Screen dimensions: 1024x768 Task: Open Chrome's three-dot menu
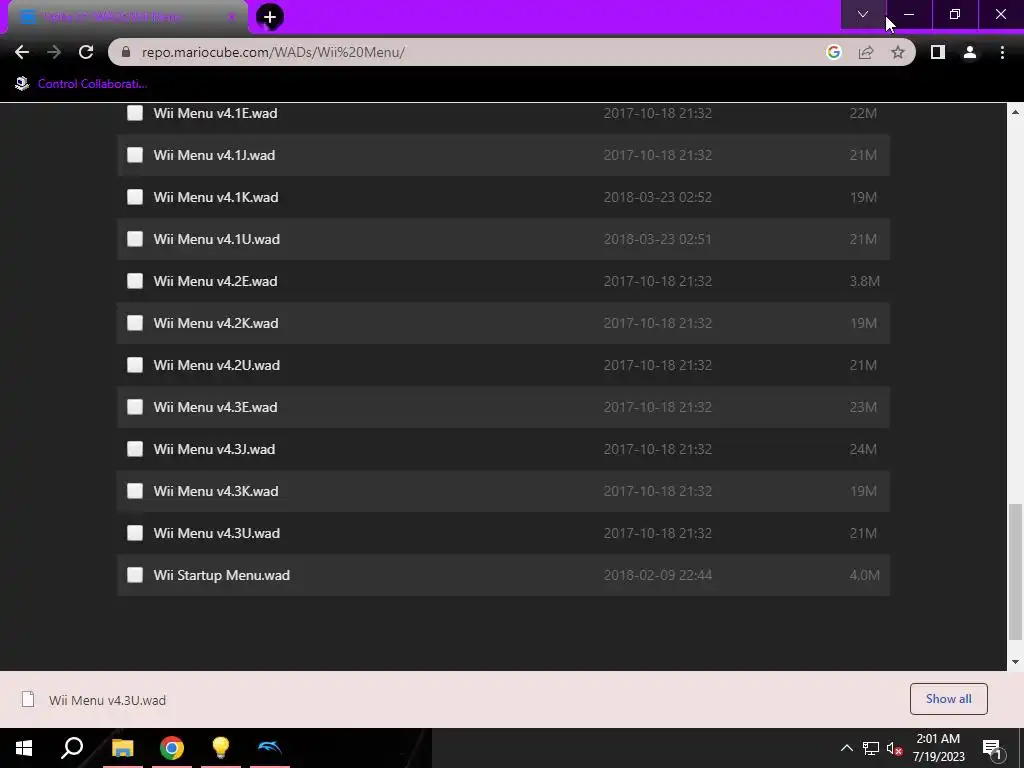tap(1002, 52)
